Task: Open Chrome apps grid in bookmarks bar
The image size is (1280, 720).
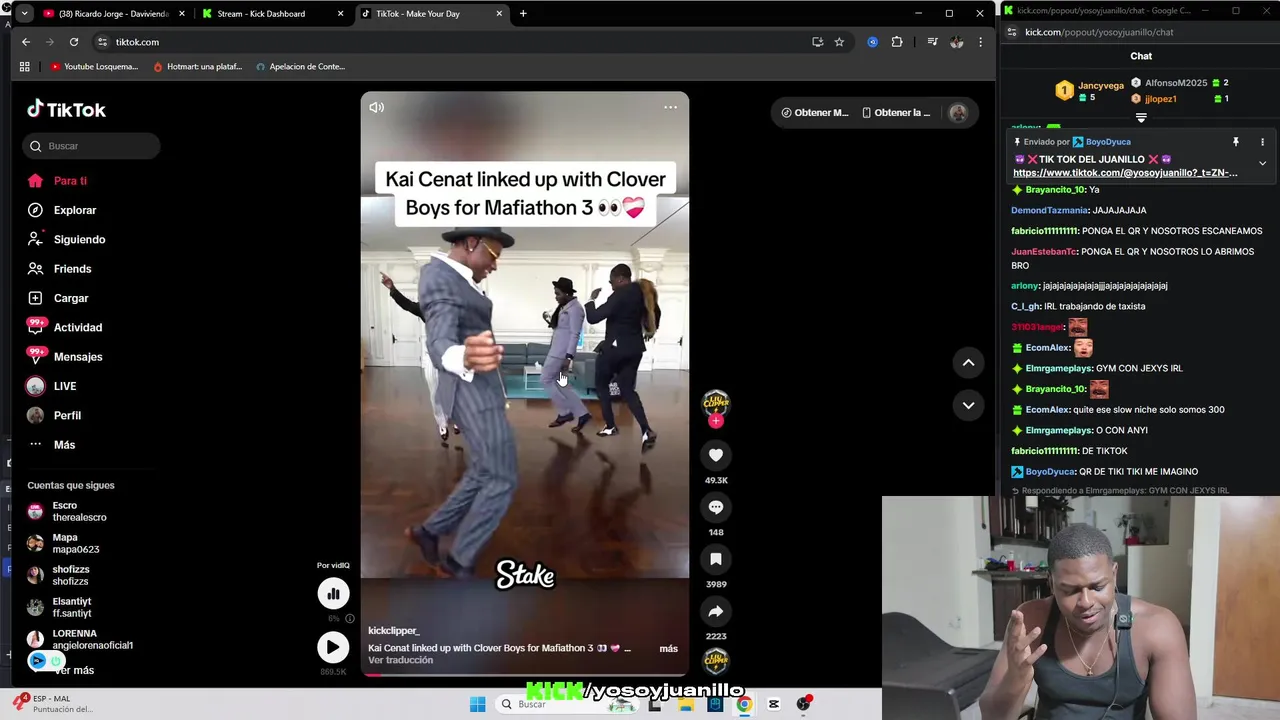Action: click(25, 67)
